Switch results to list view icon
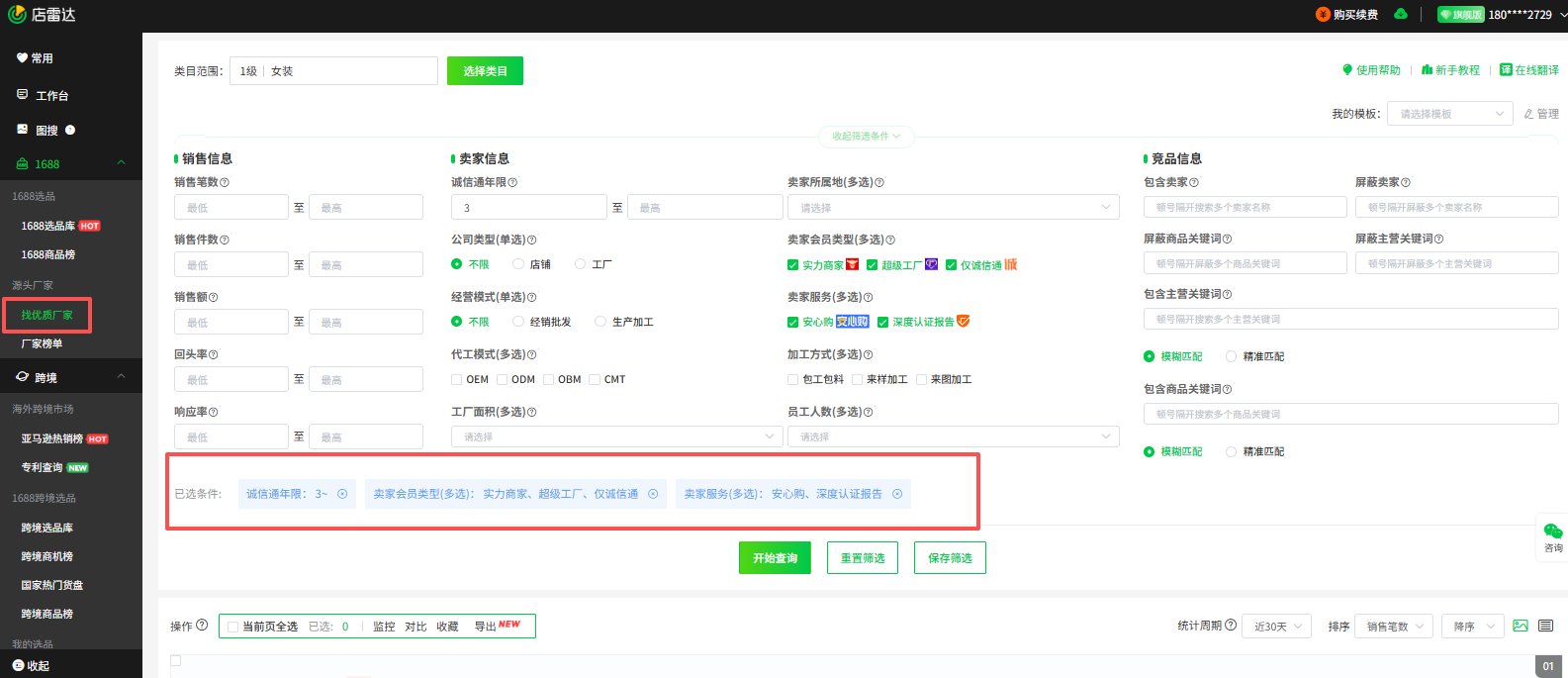Image resolution: width=1568 pixels, height=678 pixels. [1546, 626]
